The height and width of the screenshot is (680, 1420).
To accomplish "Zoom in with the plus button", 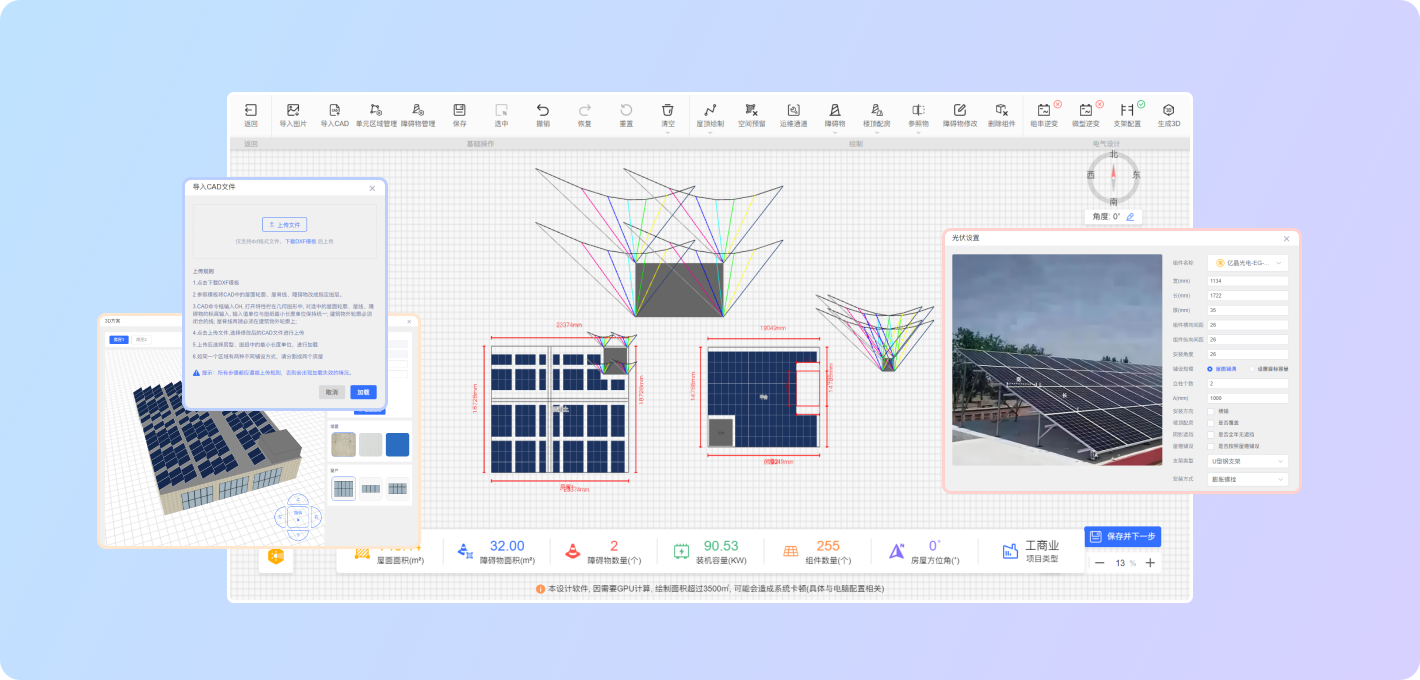I will point(1150,563).
